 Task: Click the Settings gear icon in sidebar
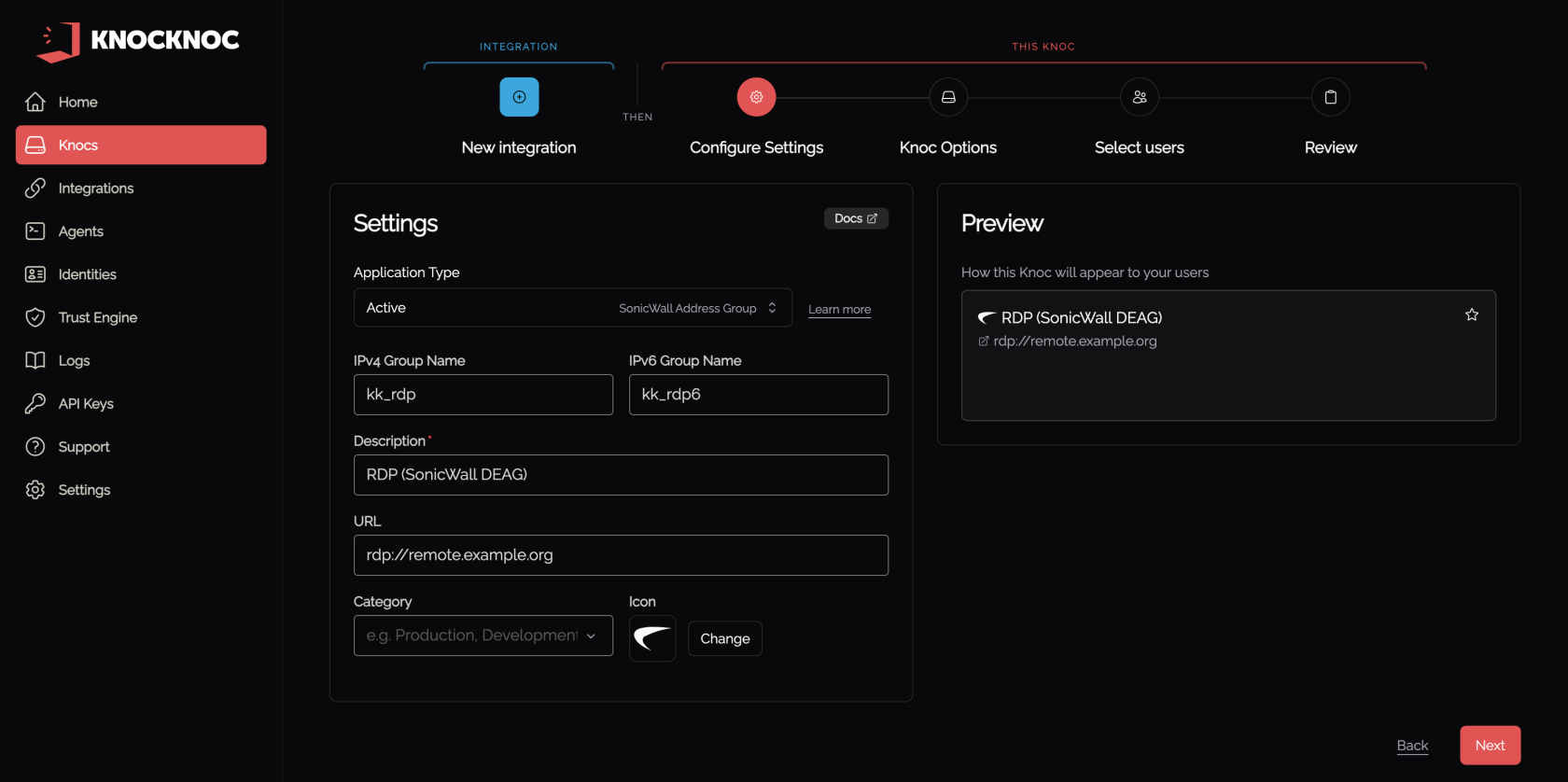(x=35, y=490)
